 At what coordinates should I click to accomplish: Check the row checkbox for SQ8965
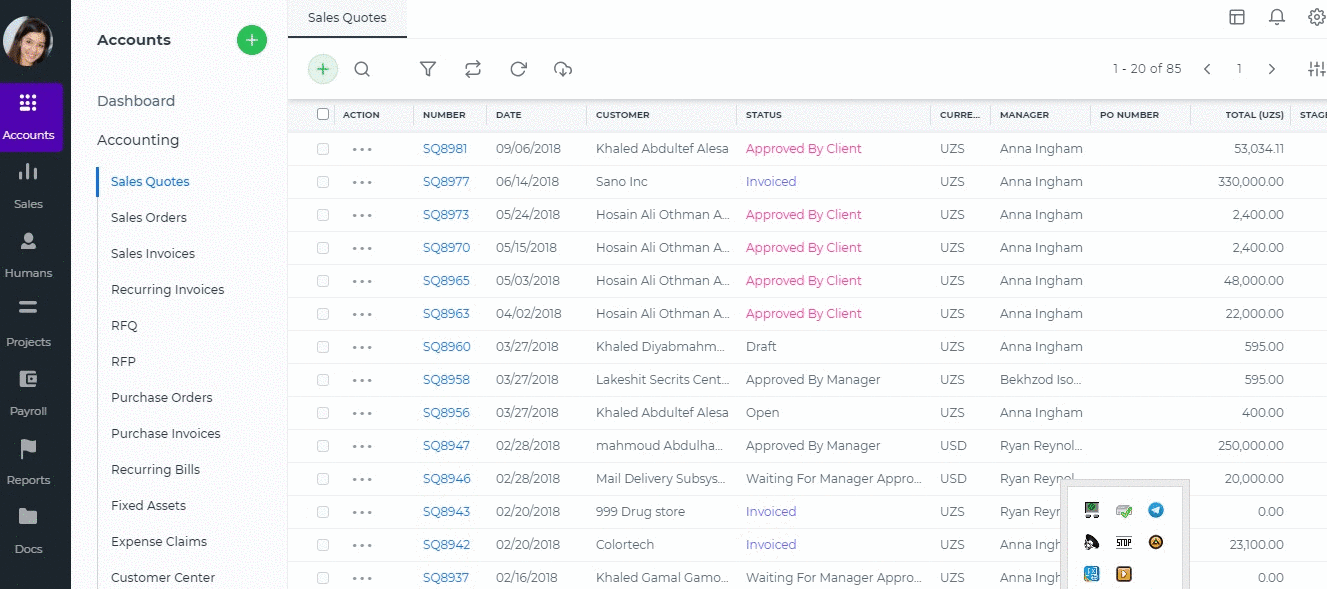pos(322,281)
